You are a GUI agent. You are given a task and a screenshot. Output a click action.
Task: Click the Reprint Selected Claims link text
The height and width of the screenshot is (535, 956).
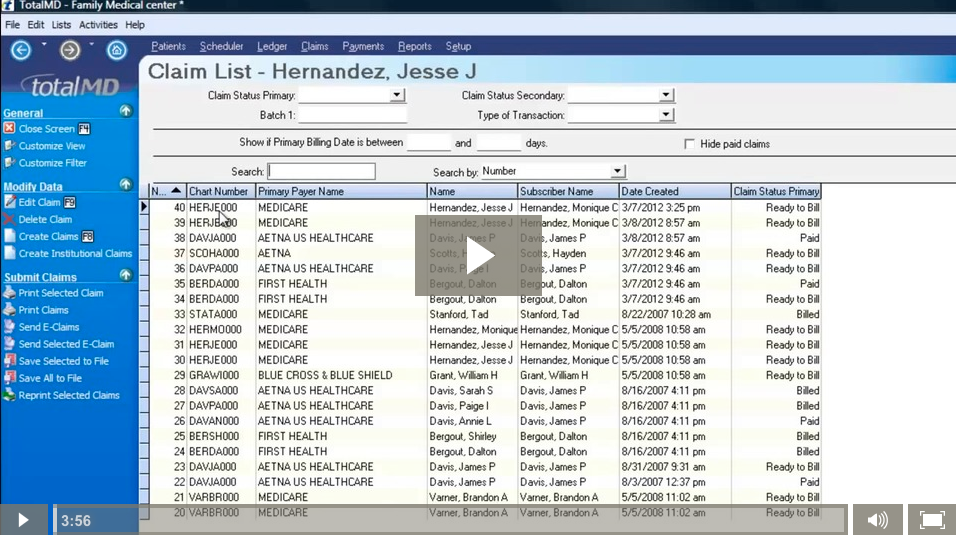[69, 395]
